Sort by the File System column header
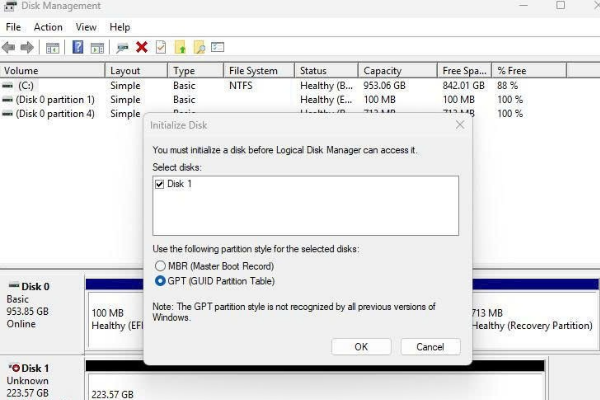Screen dimensions: 600x400 [259, 71]
